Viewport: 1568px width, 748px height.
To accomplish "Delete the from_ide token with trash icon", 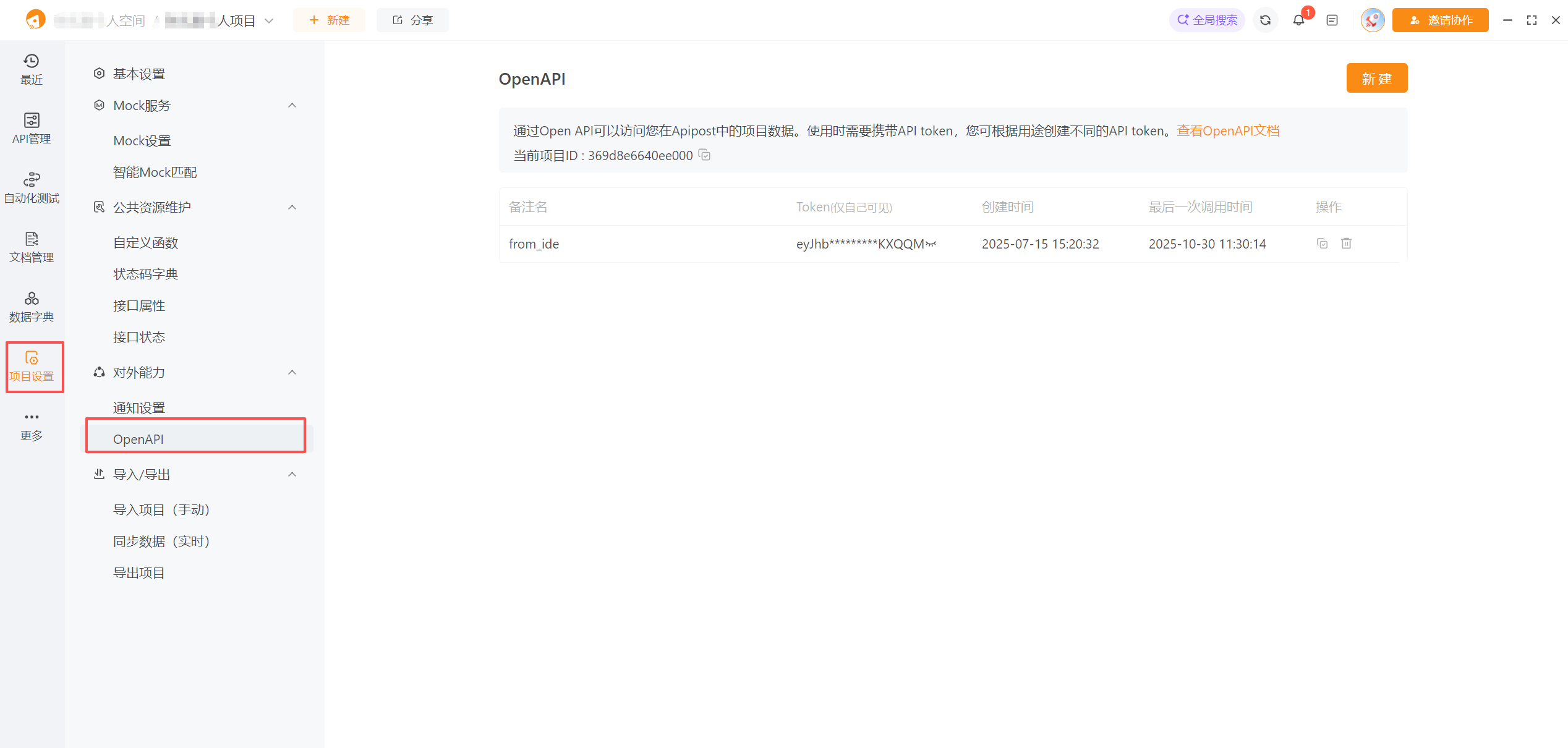I will coord(1346,244).
